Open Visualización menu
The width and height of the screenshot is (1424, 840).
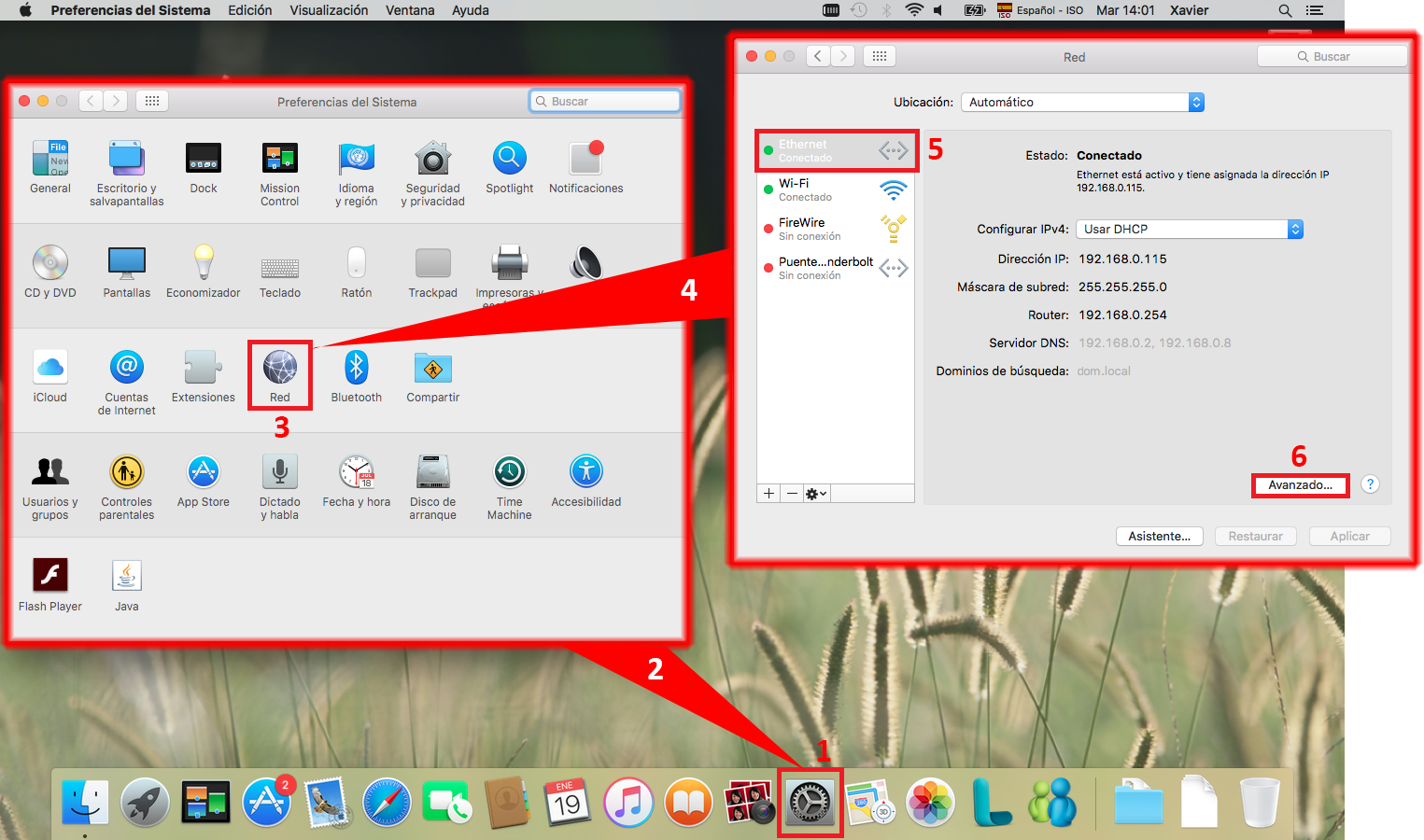[x=329, y=10]
